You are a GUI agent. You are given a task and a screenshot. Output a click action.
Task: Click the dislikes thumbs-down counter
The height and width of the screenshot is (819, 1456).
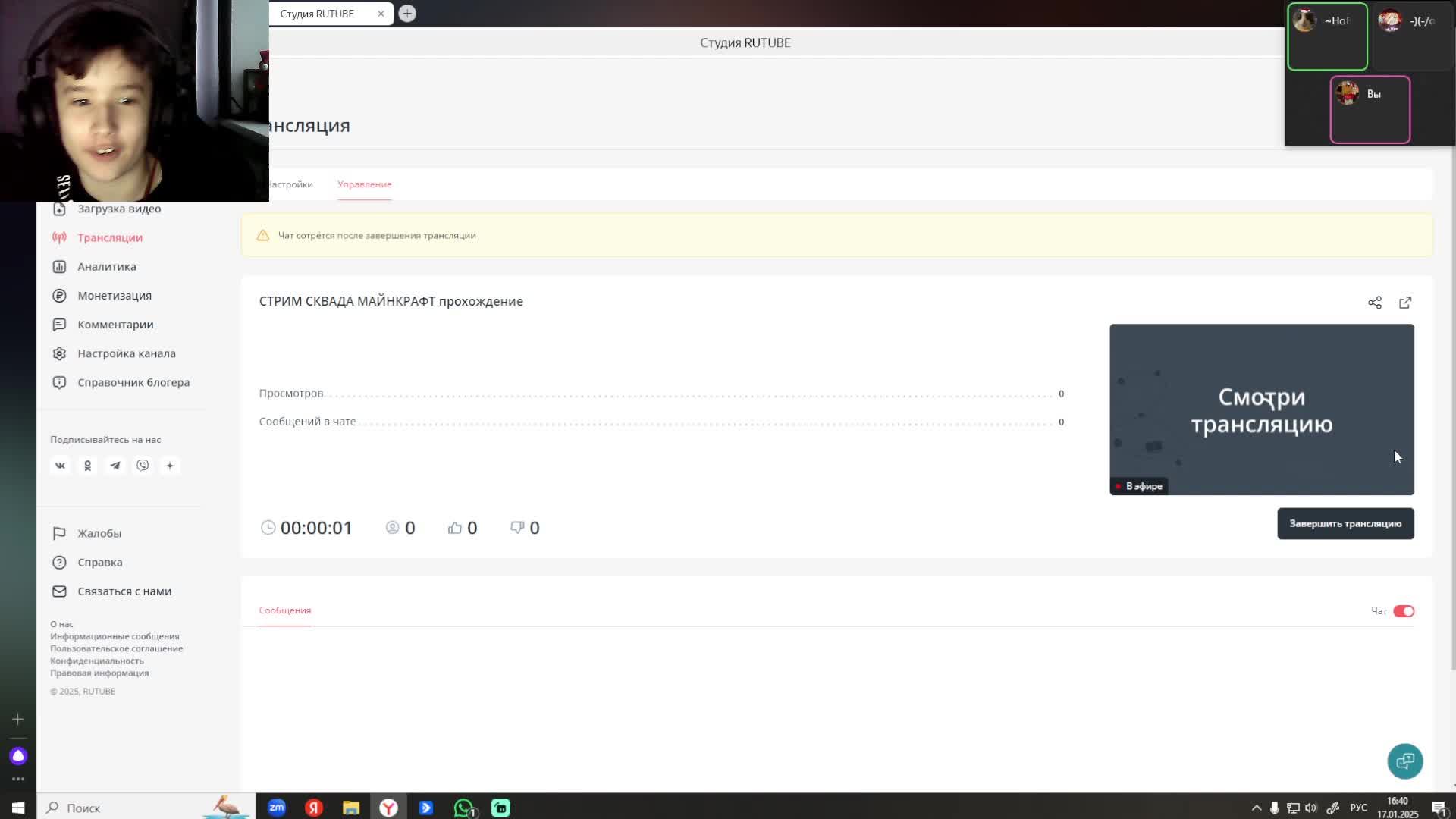pos(525,528)
